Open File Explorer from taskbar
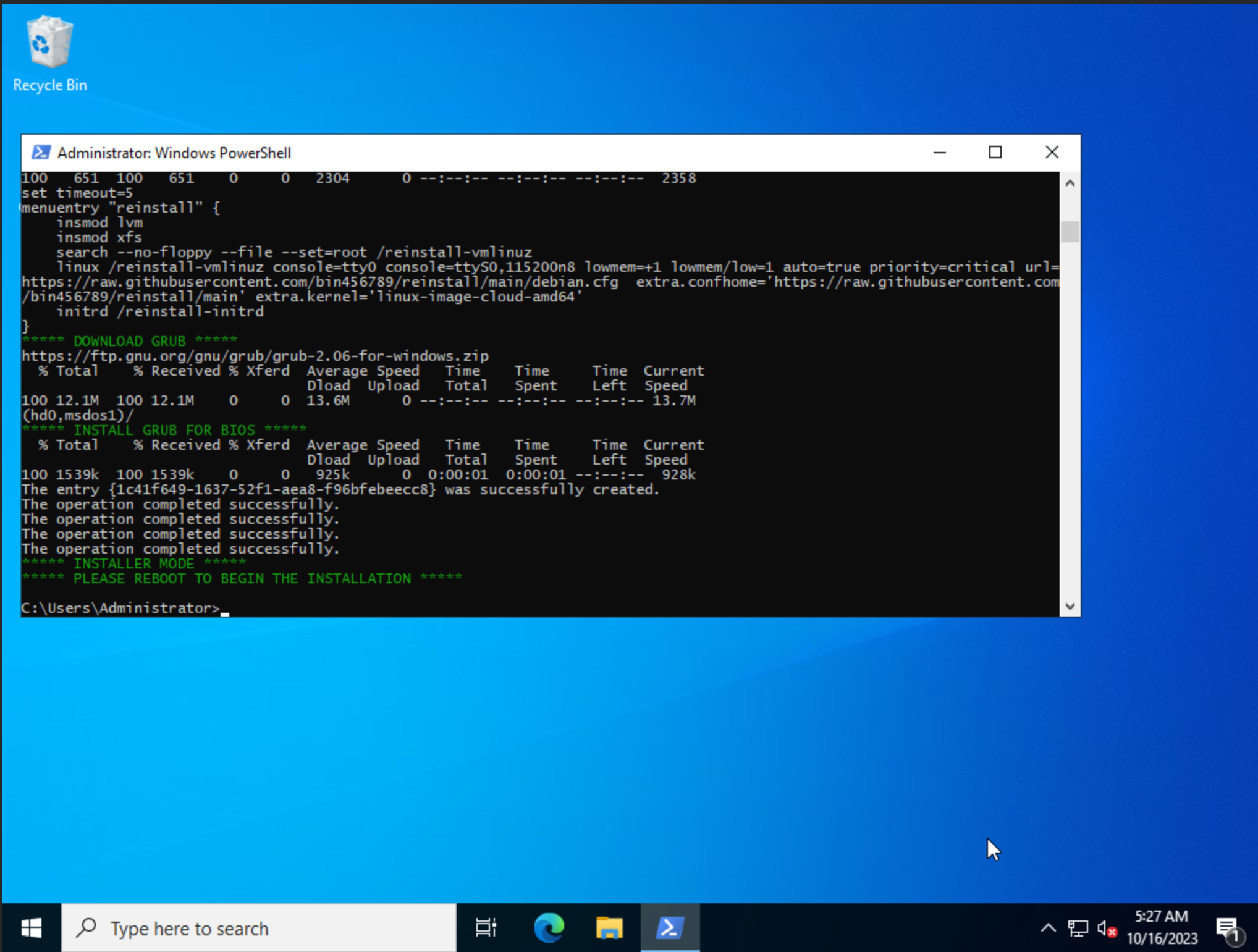 609,928
